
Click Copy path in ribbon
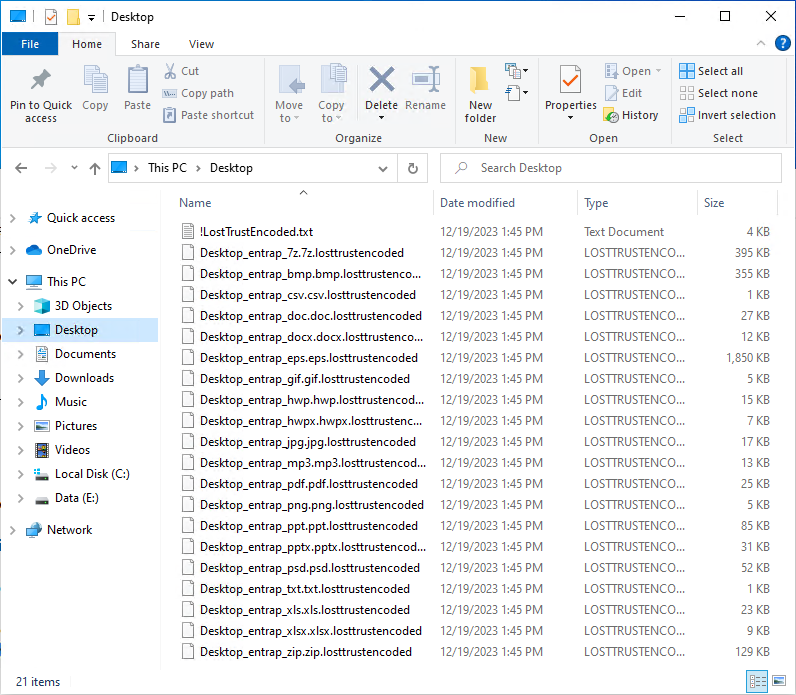[198, 93]
